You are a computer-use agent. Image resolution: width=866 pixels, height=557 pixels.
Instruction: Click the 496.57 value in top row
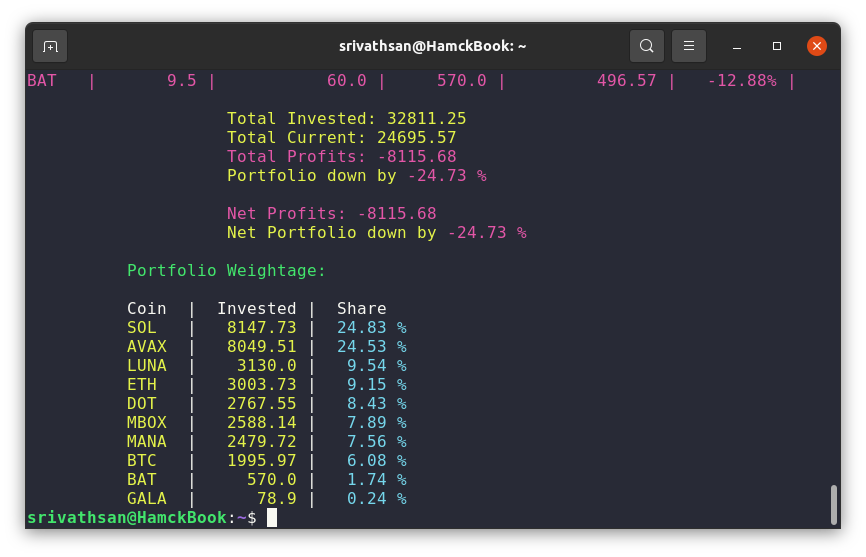626,81
